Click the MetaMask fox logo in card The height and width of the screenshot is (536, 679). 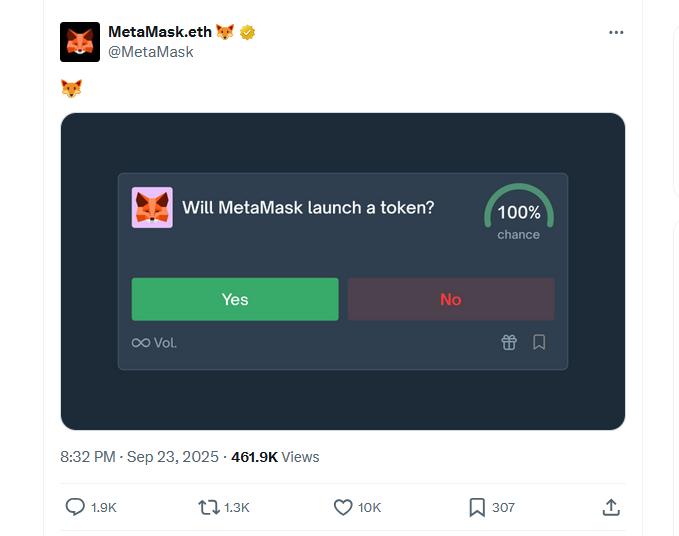[x=152, y=207]
